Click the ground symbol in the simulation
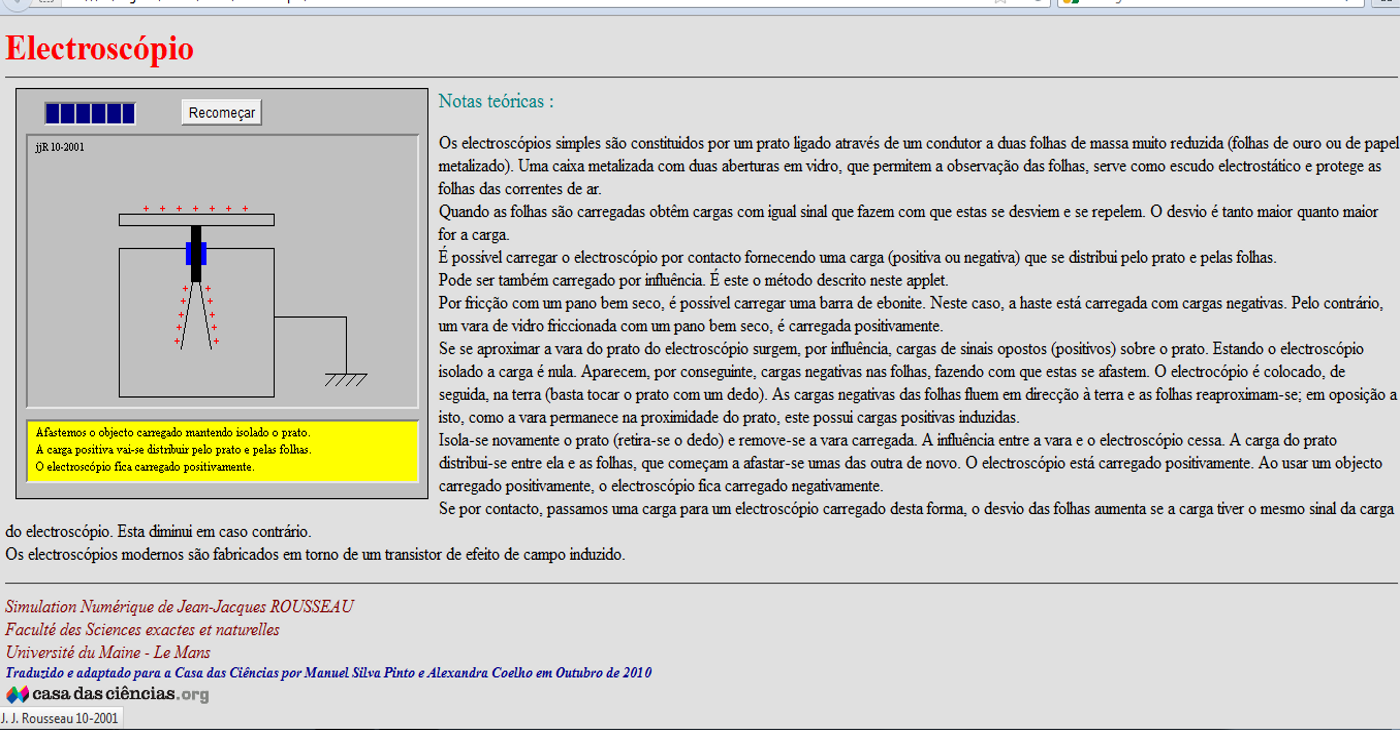The height and width of the screenshot is (730, 1400). pyautogui.click(x=345, y=380)
